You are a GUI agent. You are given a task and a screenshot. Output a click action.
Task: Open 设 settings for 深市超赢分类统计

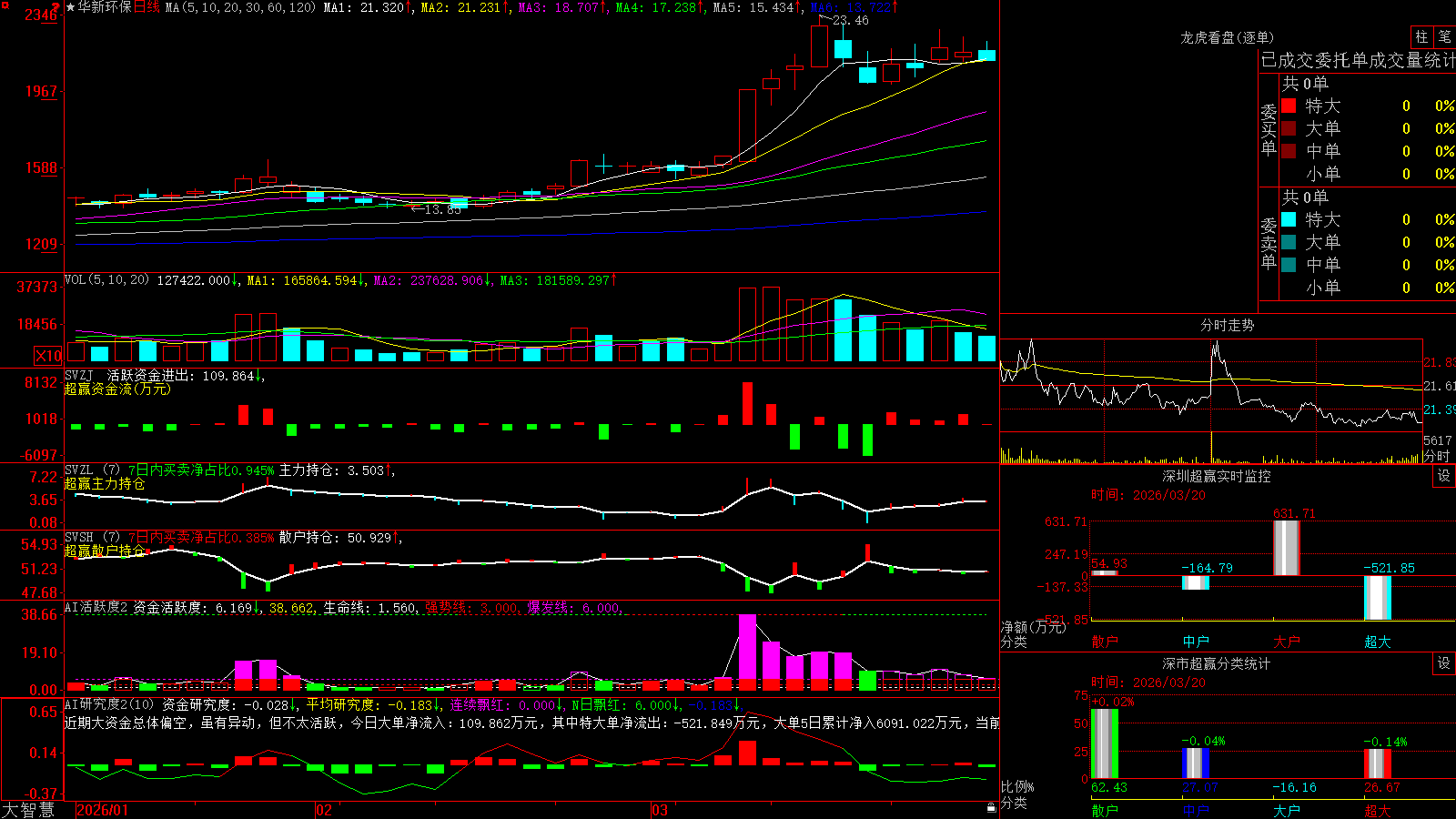[x=1444, y=663]
